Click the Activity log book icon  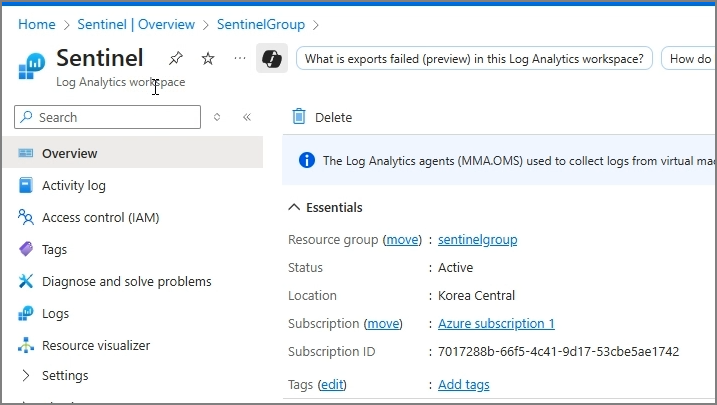[x=26, y=185]
